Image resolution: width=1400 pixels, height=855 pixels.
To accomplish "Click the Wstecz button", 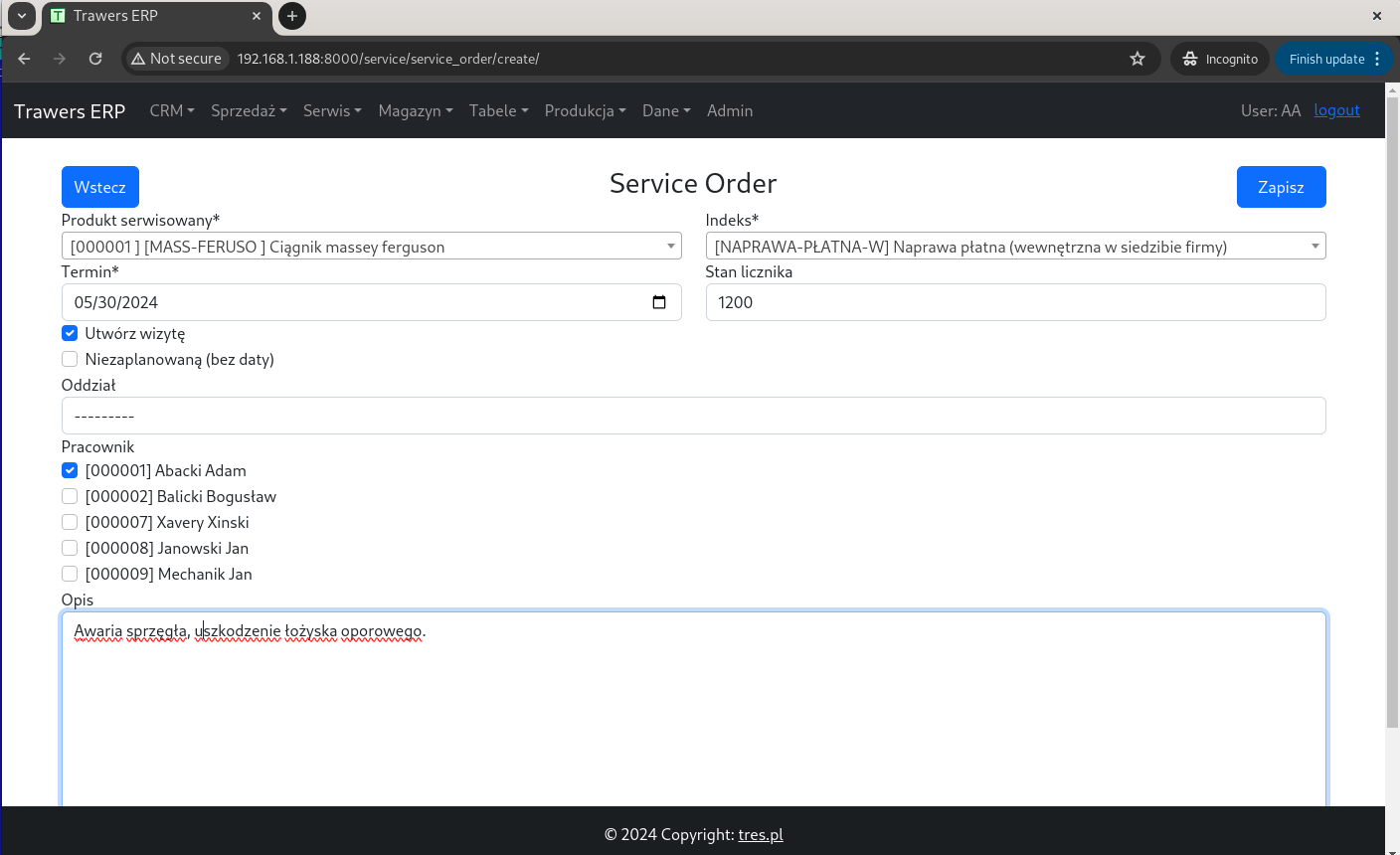I will click(100, 187).
